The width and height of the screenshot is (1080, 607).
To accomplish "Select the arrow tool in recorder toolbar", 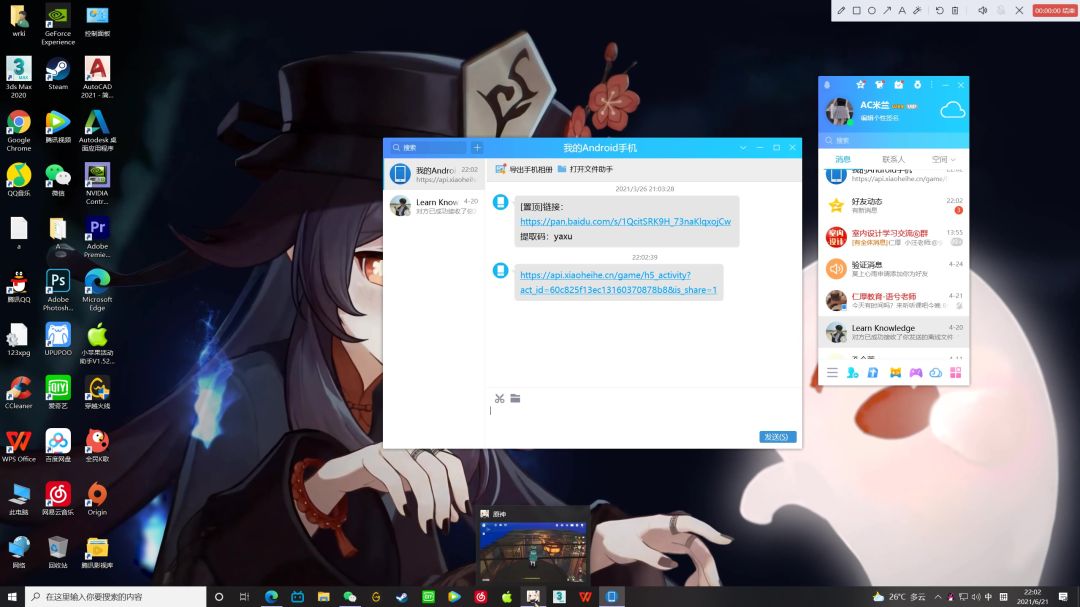I will (x=886, y=10).
